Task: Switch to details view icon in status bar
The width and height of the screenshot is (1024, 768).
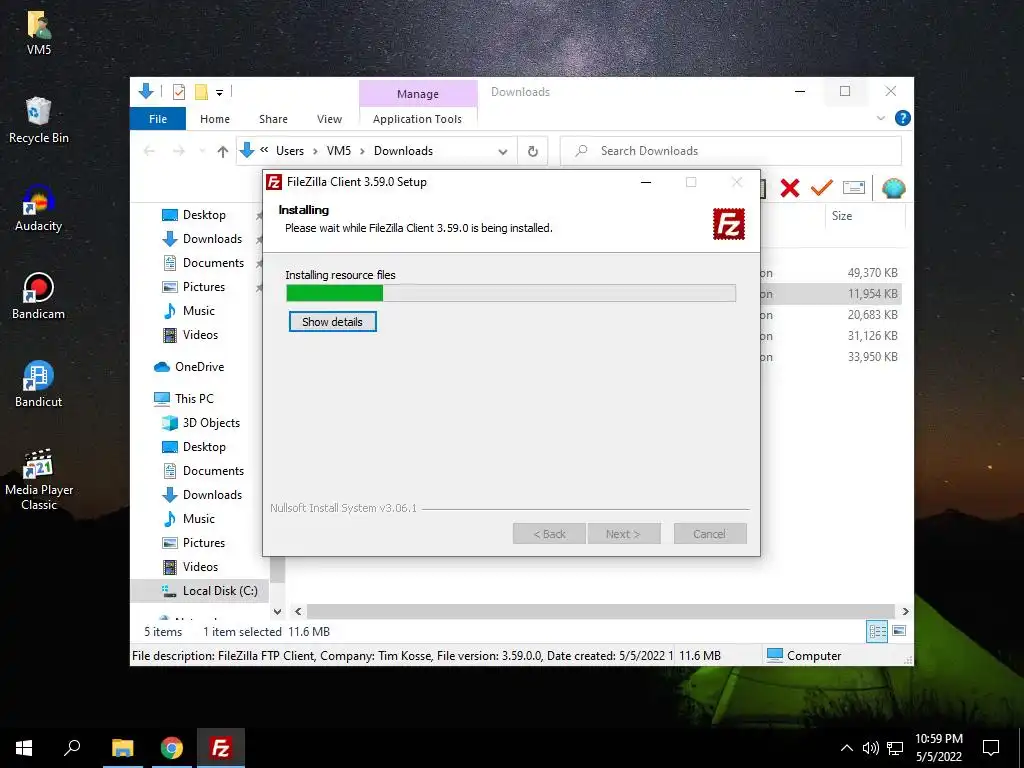Action: 876,631
